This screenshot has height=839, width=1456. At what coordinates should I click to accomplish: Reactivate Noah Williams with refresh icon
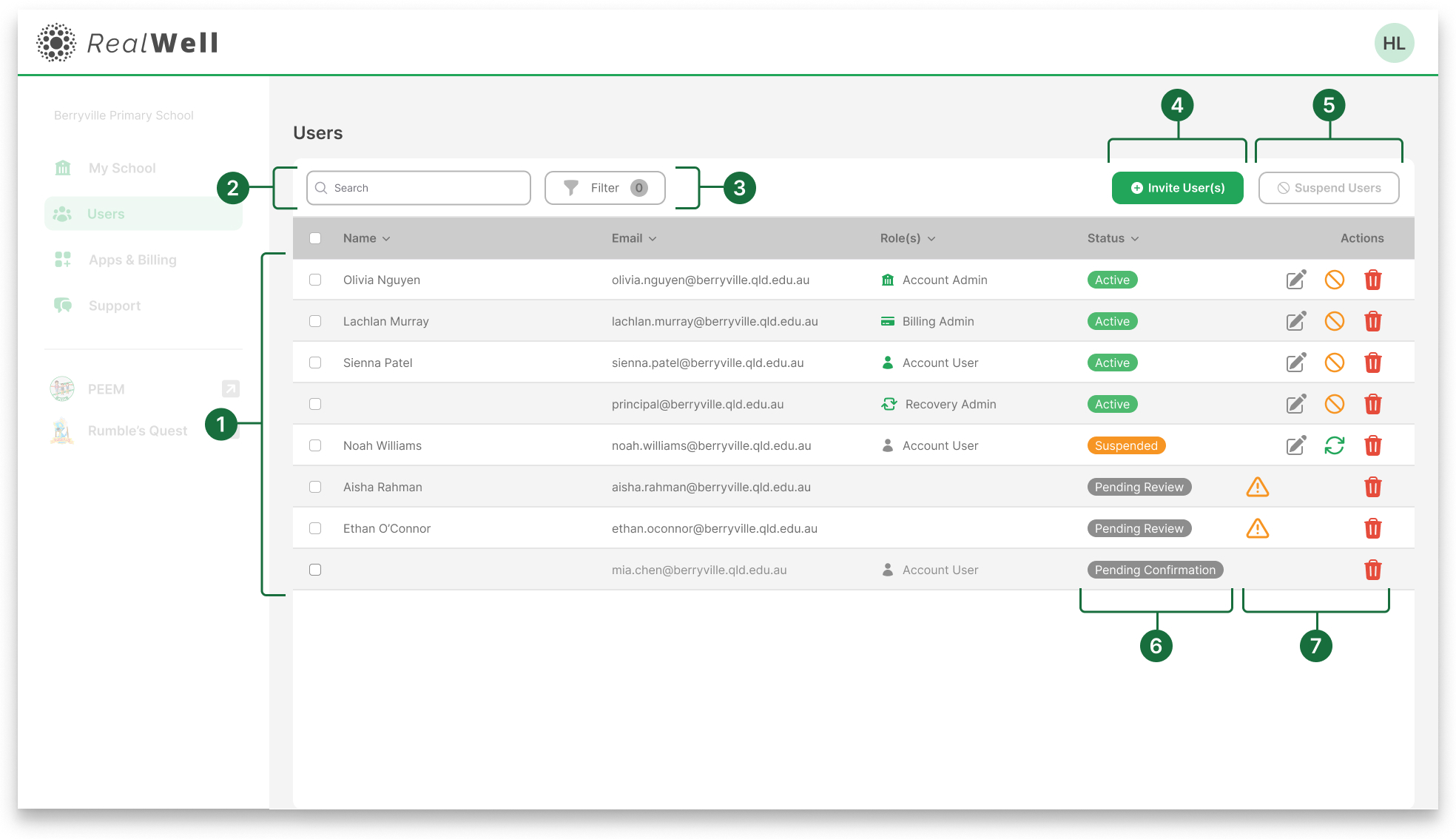coord(1334,445)
